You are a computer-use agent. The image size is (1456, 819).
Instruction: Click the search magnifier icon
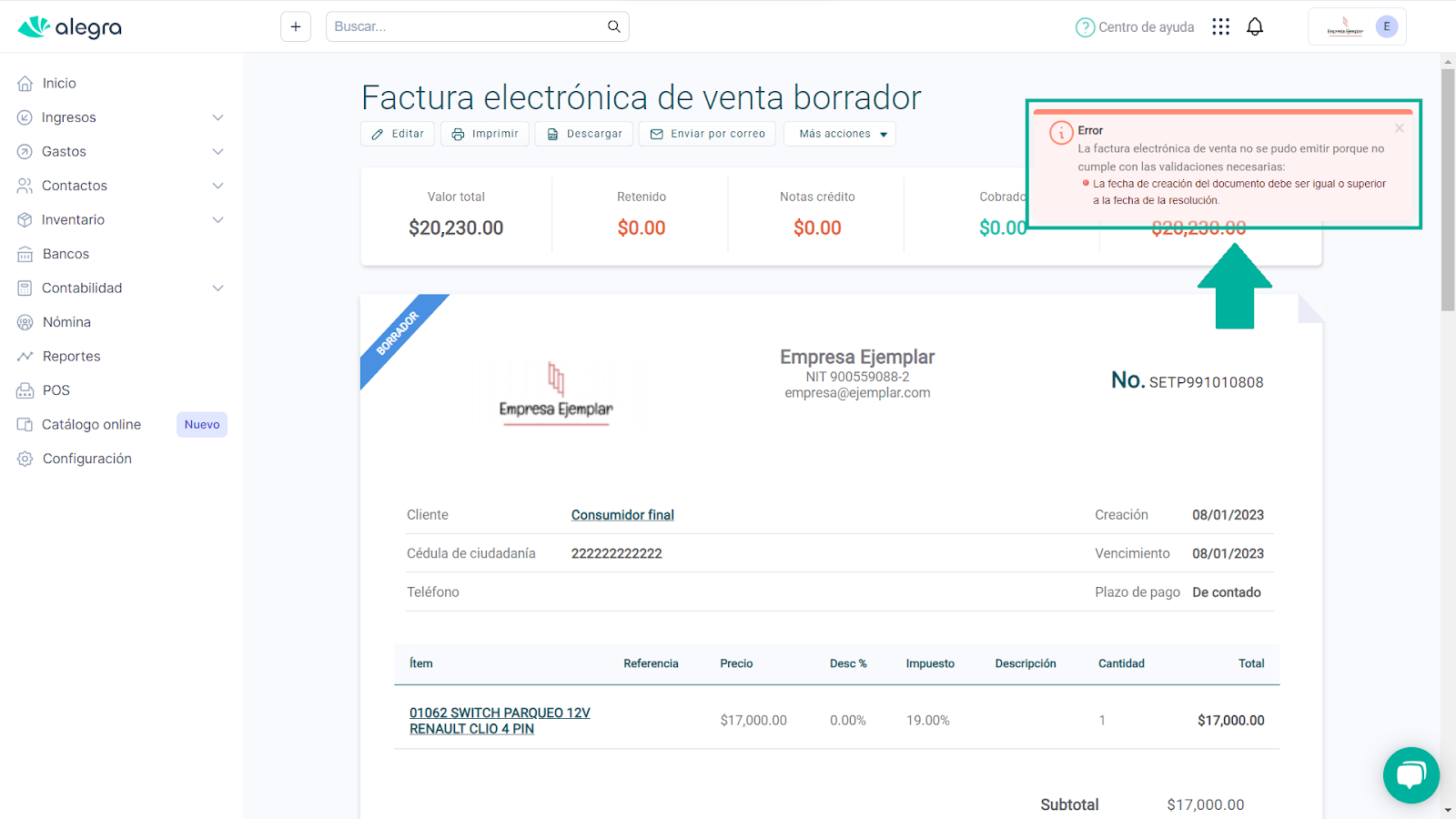[614, 26]
